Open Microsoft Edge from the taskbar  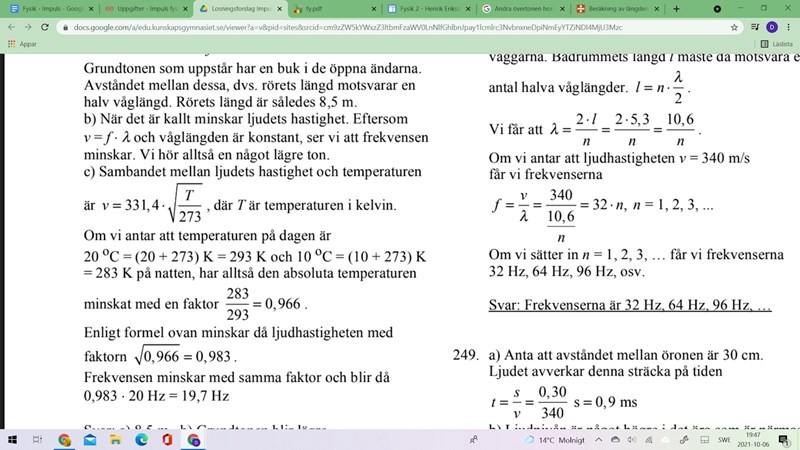[x=141, y=439]
